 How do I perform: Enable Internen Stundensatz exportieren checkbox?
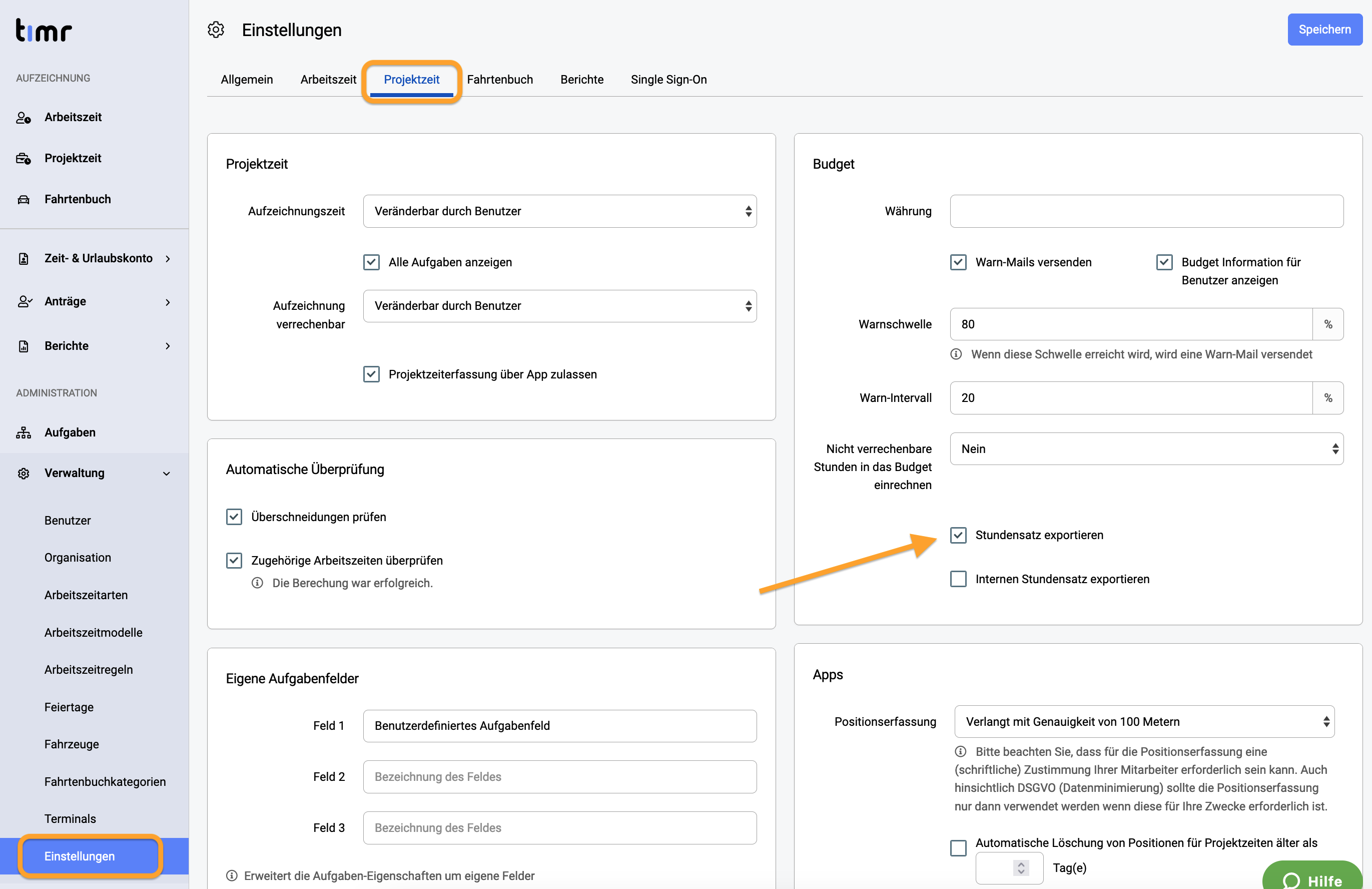(958, 579)
